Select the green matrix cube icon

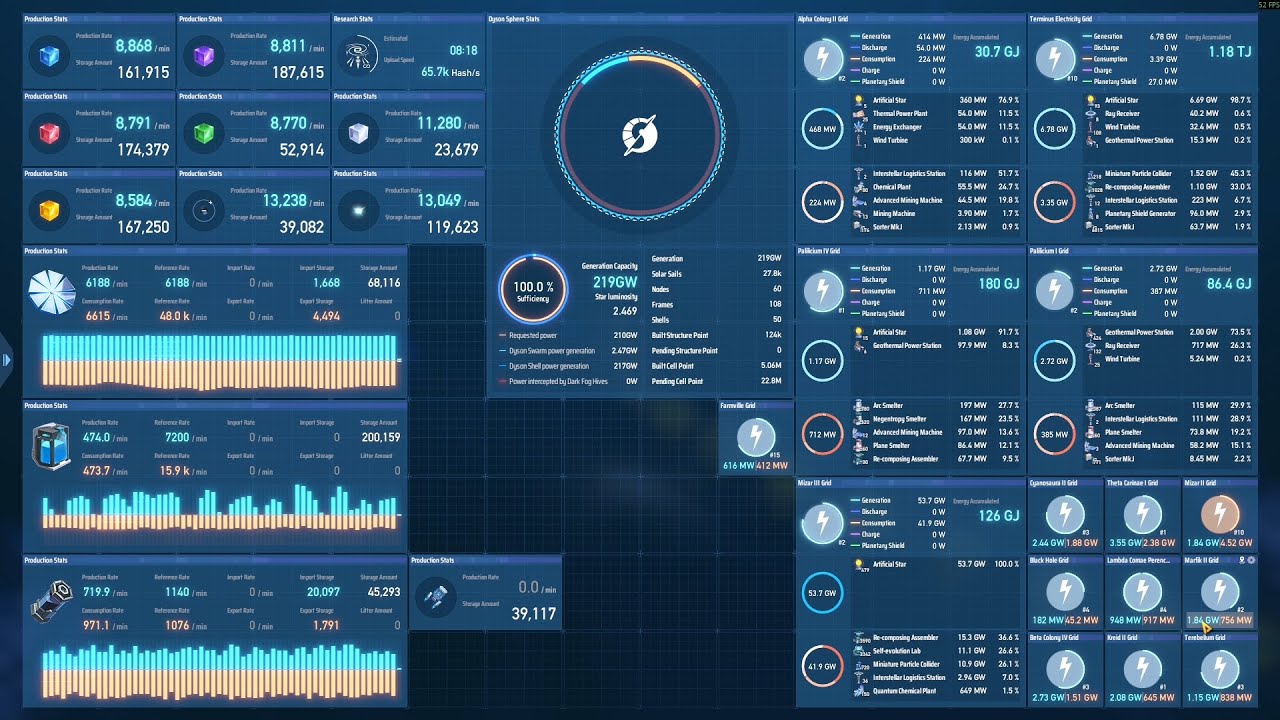(x=203, y=134)
